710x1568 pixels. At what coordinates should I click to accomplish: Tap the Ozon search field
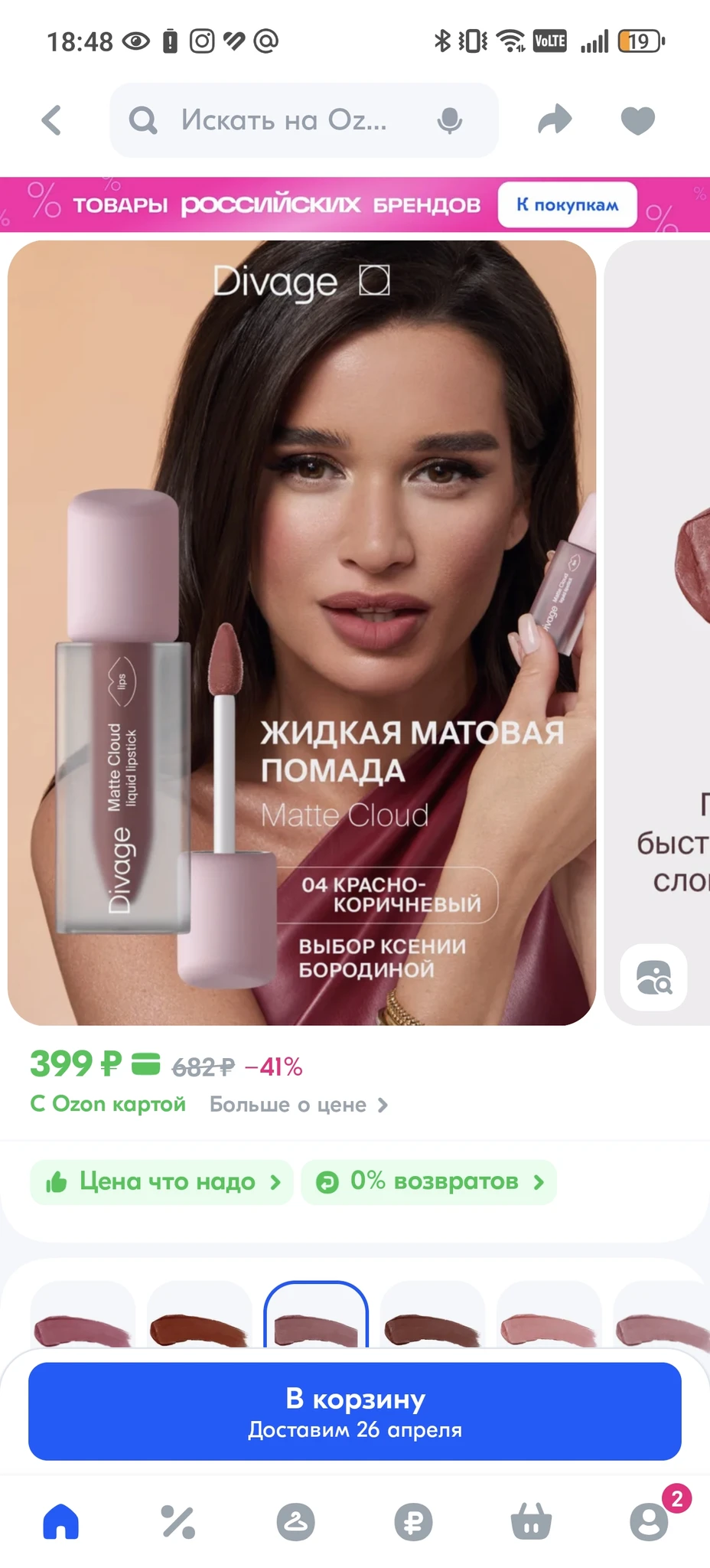pyautogui.click(x=304, y=120)
